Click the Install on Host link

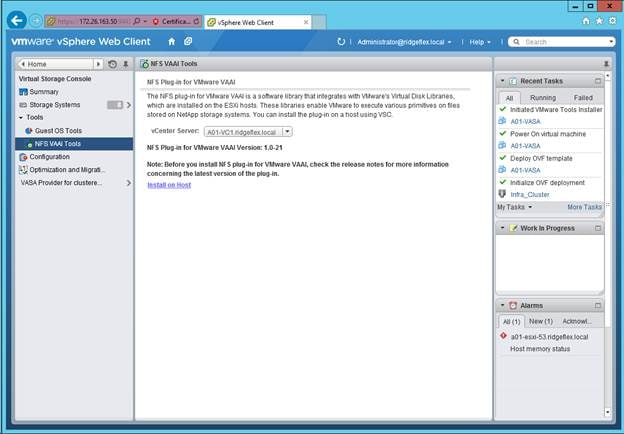(x=169, y=185)
